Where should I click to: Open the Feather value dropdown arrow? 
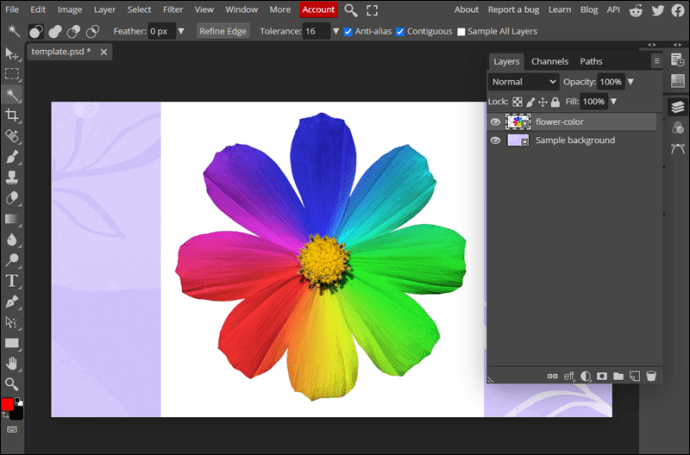click(181, 31)
